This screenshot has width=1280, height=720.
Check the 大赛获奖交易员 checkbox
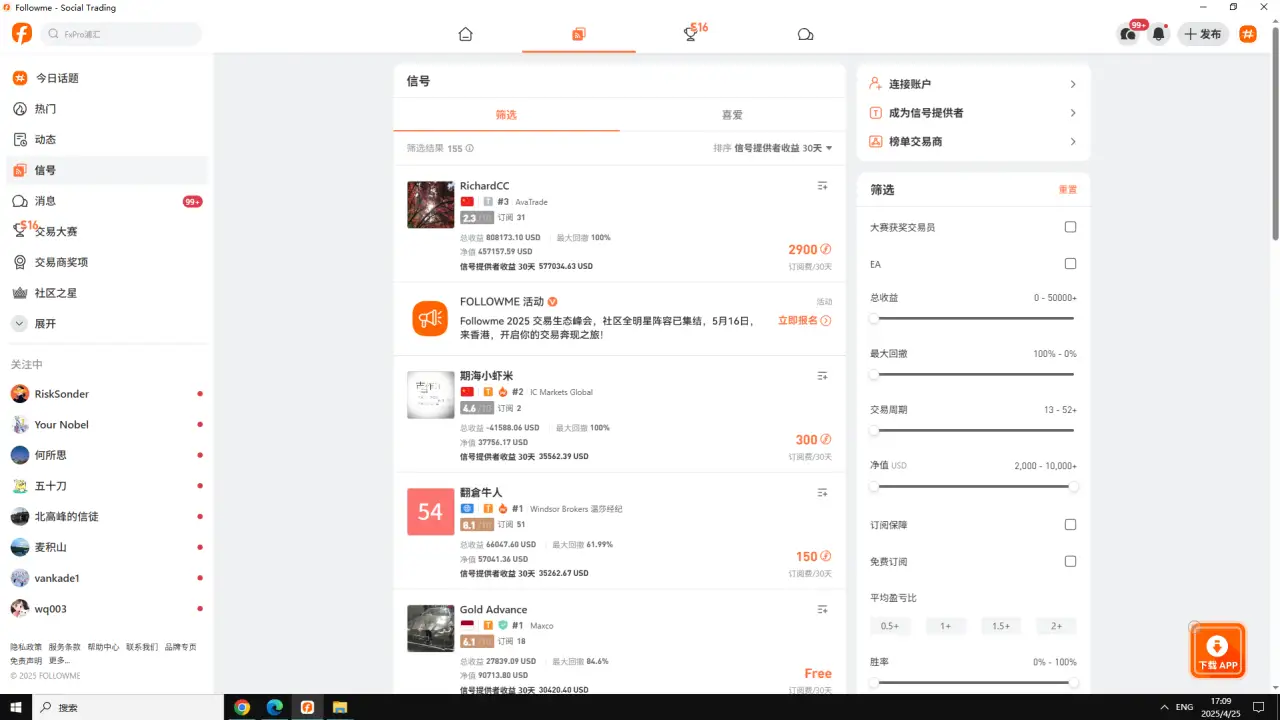coord(1070,227)
